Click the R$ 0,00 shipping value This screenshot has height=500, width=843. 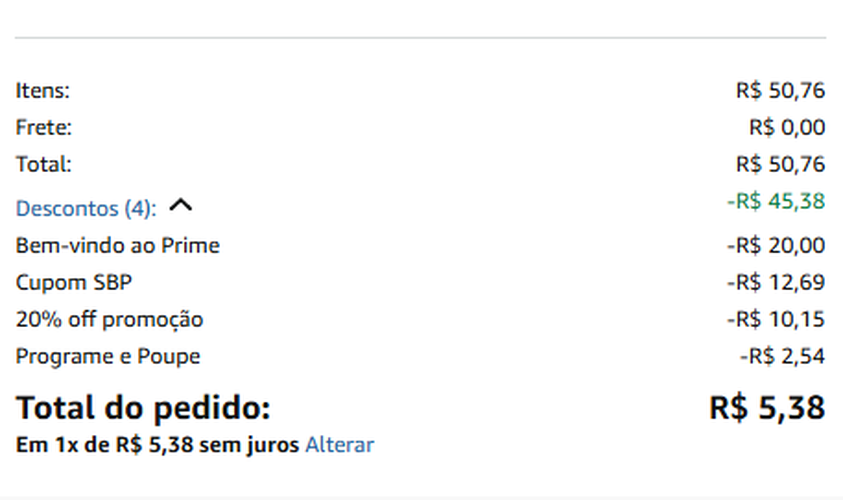pos(787,128)
